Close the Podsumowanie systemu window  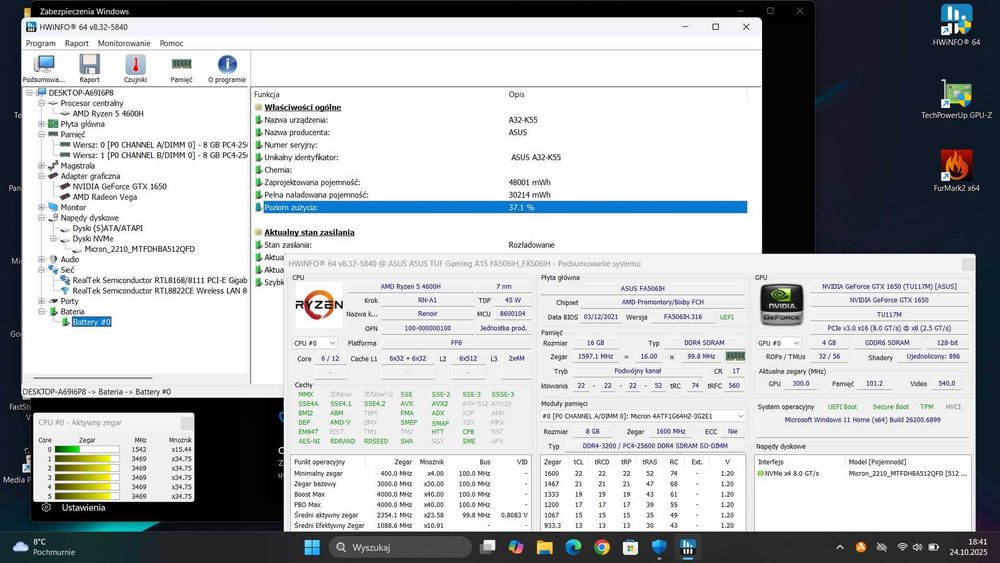[967, 263]
